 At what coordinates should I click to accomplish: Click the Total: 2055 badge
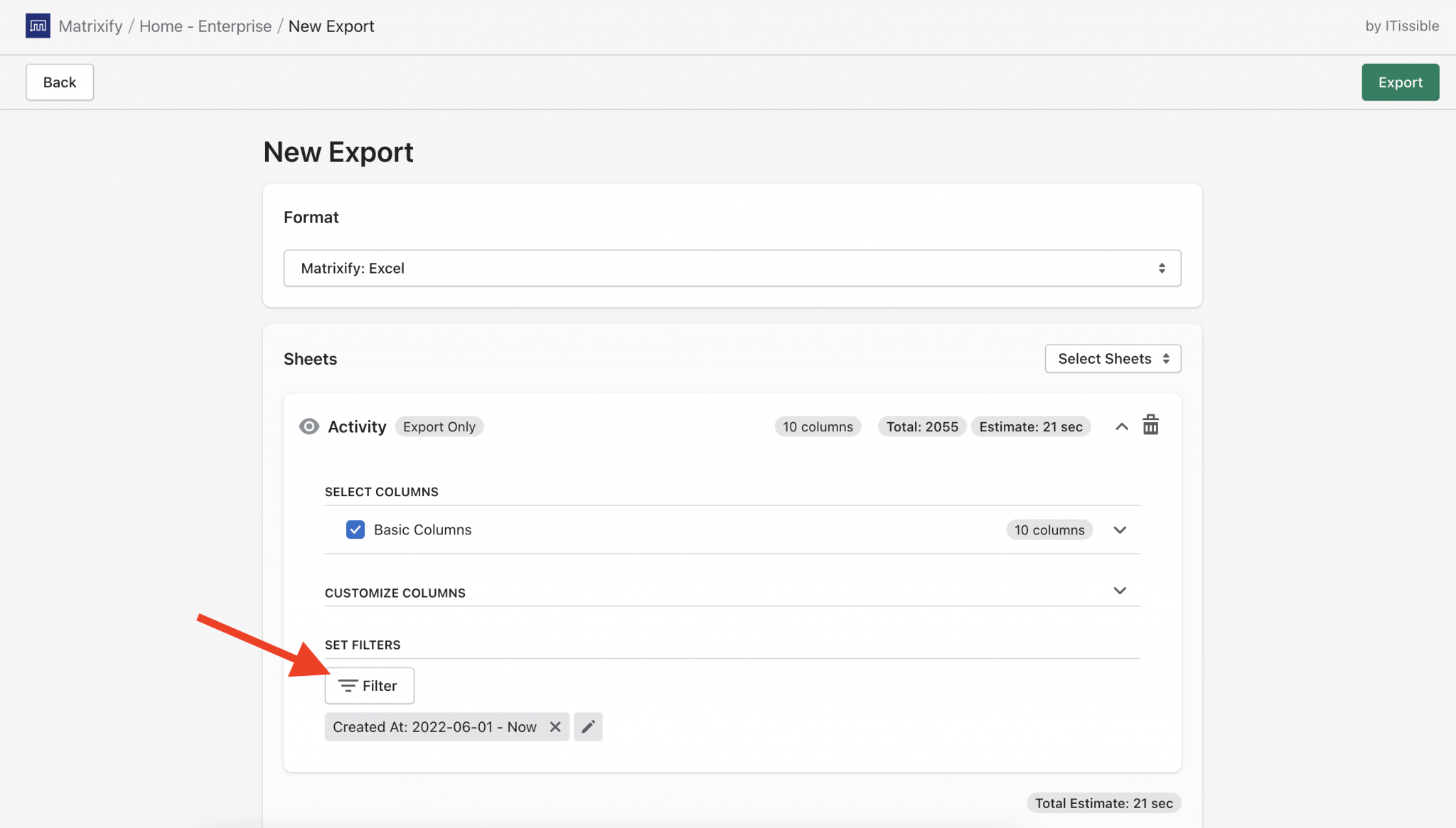(921, 426)
